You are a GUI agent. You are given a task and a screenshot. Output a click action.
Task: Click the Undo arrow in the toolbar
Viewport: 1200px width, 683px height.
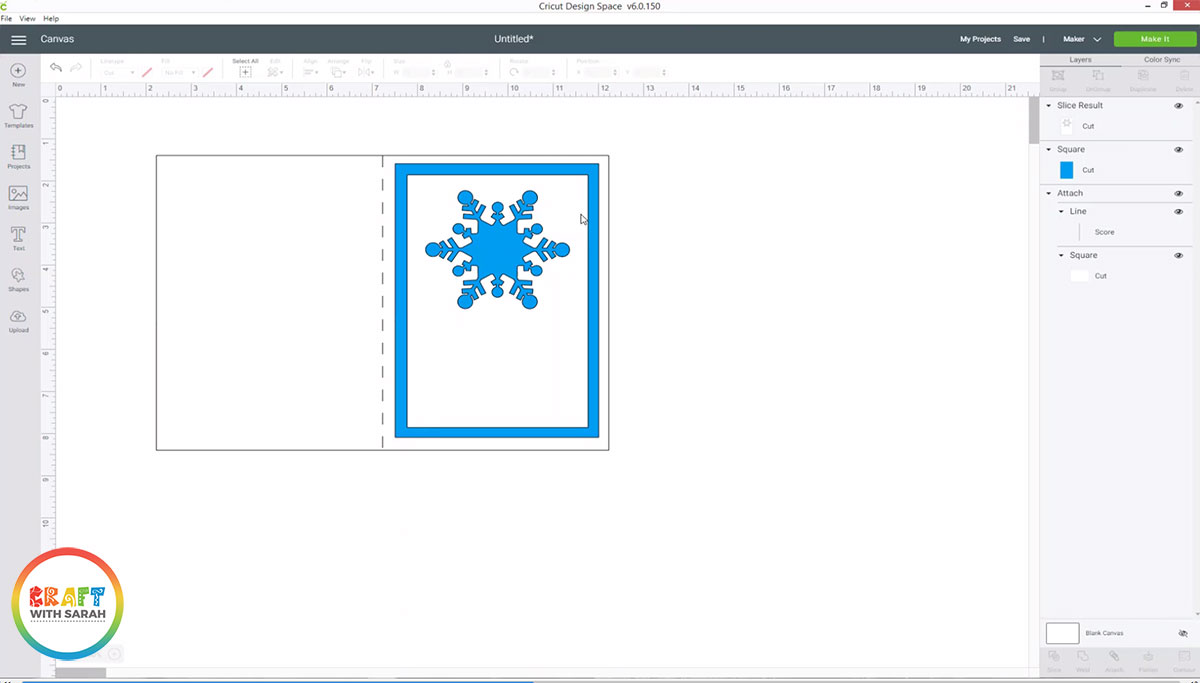pos(56,67)
